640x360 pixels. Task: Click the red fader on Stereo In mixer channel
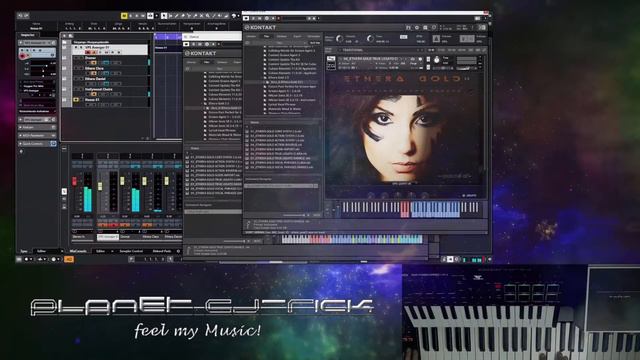(74, 181)
